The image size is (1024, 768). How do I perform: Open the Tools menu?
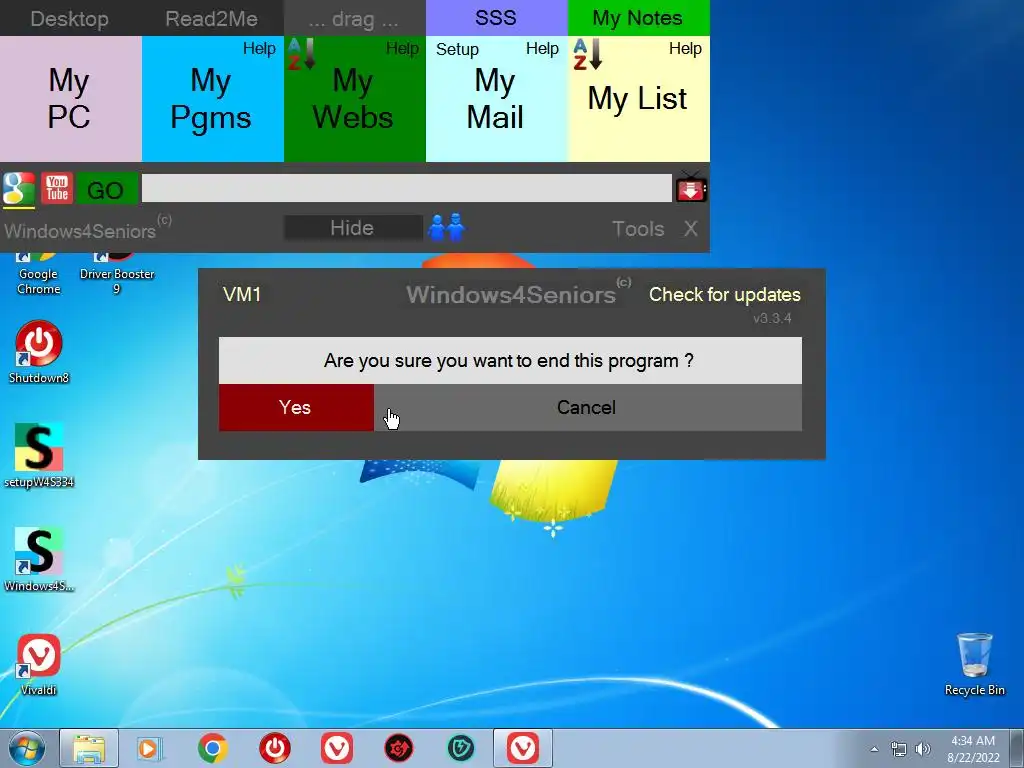(x=637, y=229)
